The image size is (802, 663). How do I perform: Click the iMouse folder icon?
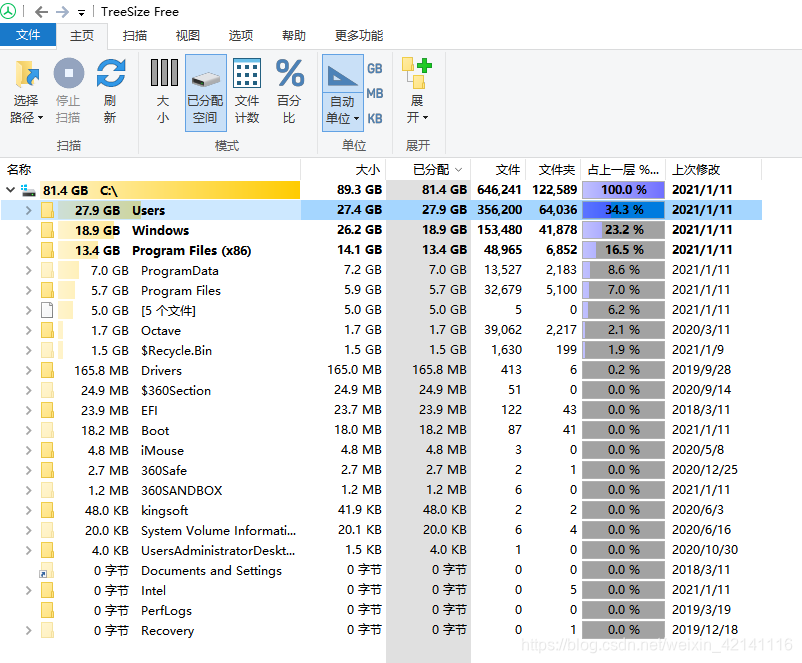[48, 450]
